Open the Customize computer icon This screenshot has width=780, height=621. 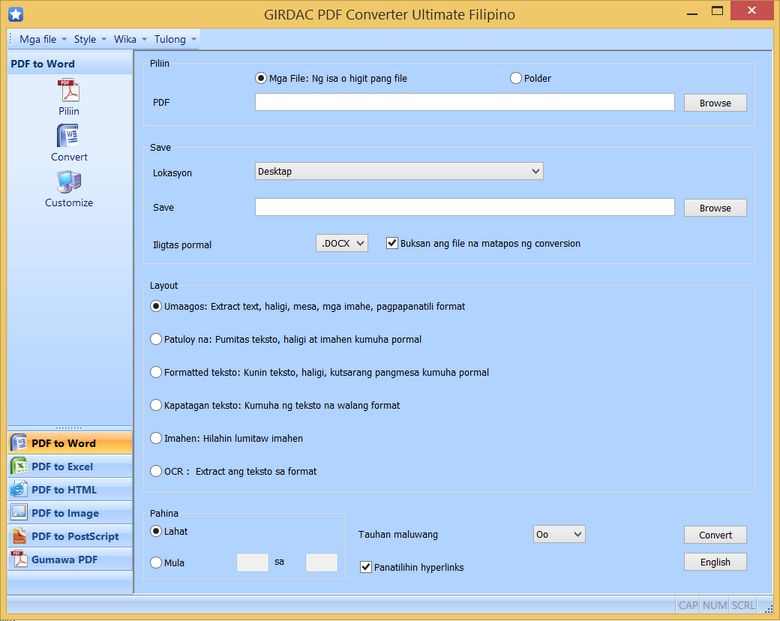[x=69, y=182]
